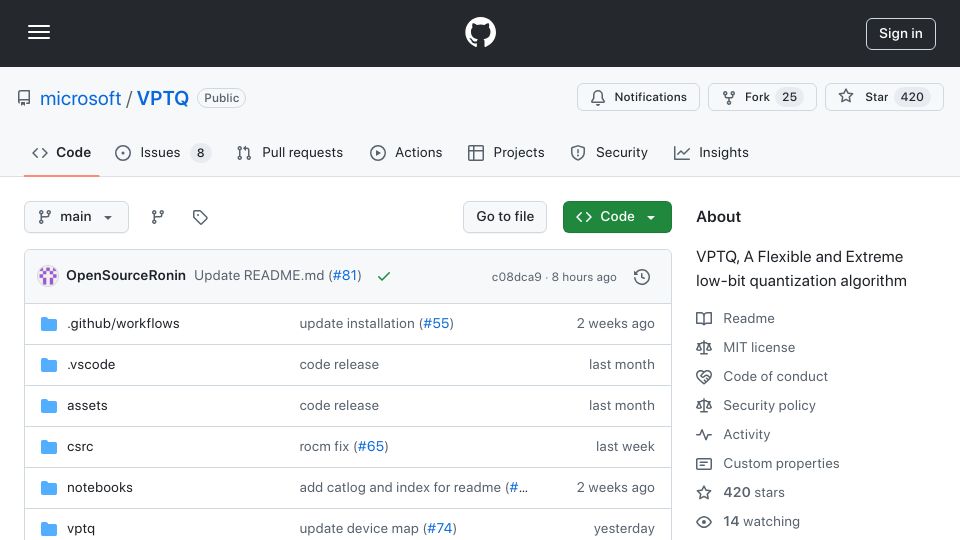This screenshot has height=540, width=960.
Task: Open OpenSourceRonin's avatar
Action: [x=48, y=276]
